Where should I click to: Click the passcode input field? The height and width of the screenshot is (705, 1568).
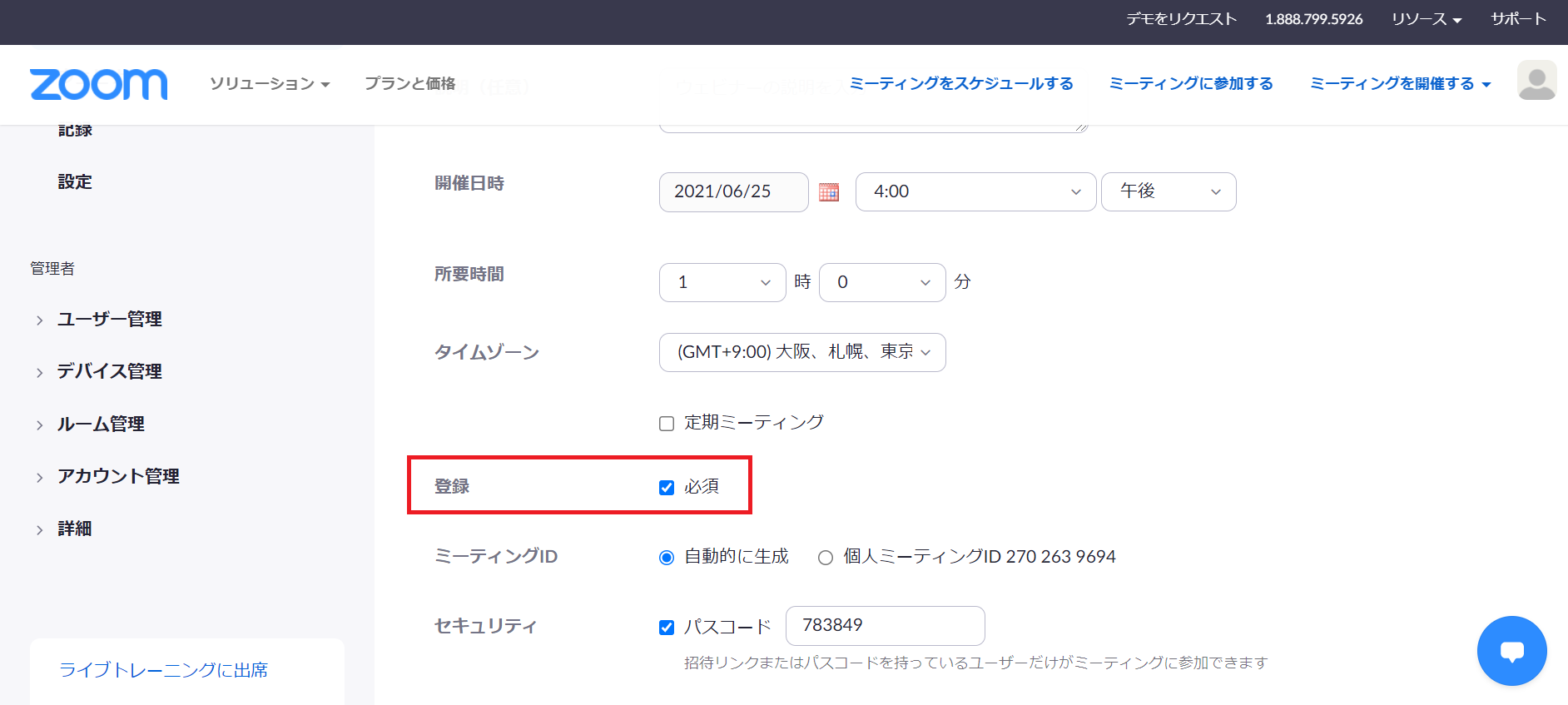tap(885, 626)
